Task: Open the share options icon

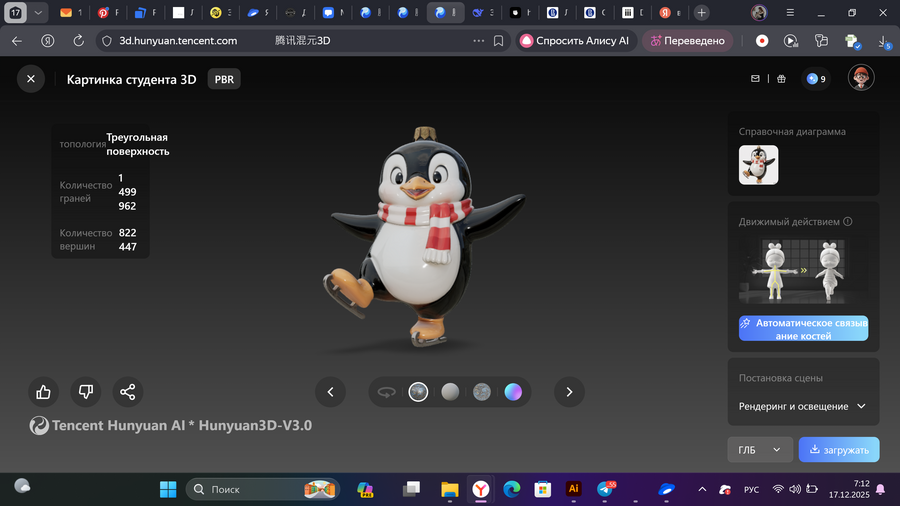Action: tap(127, 392)
